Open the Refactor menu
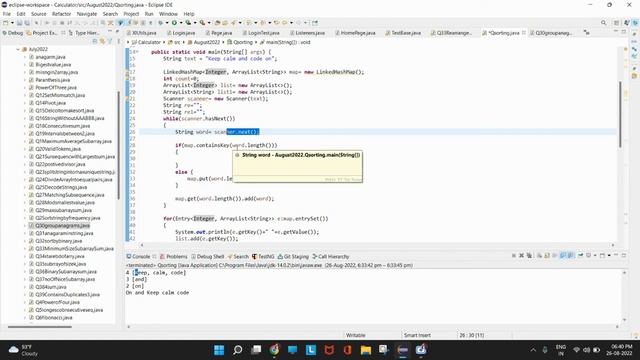This screenshot has width=640, height=360. (62, 14)
